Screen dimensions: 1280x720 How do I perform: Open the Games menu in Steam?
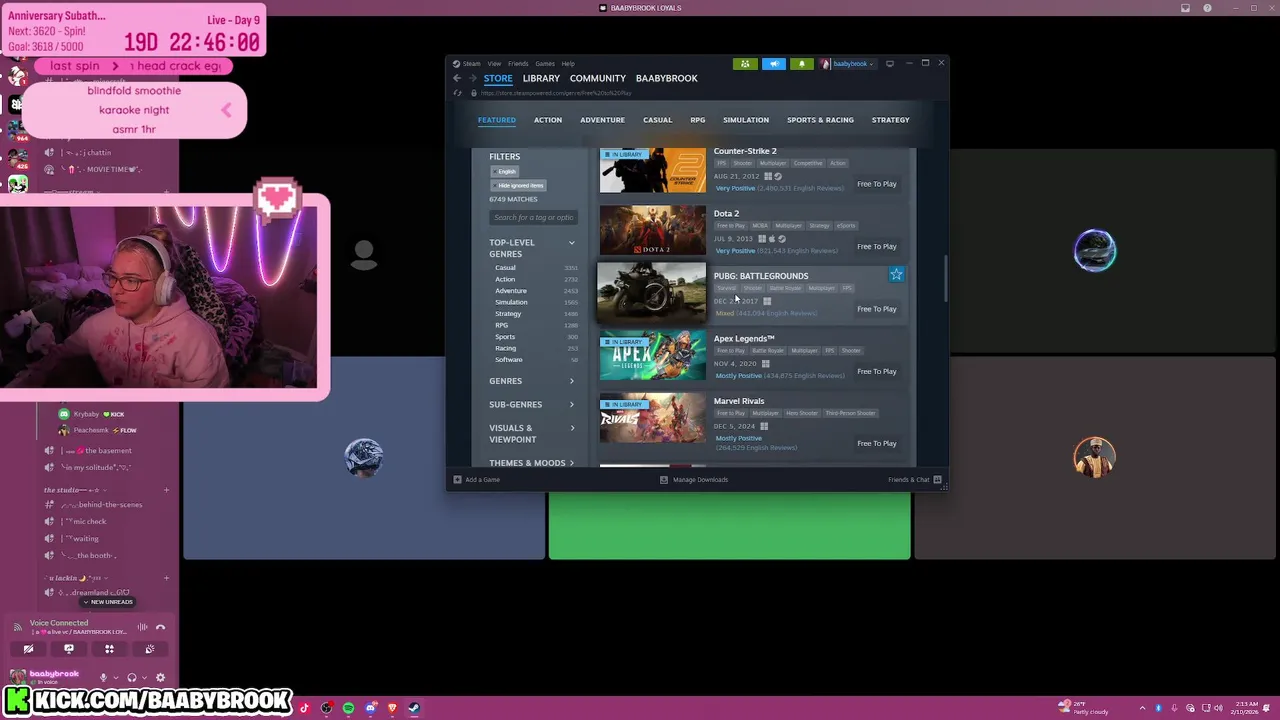[545, 64]
